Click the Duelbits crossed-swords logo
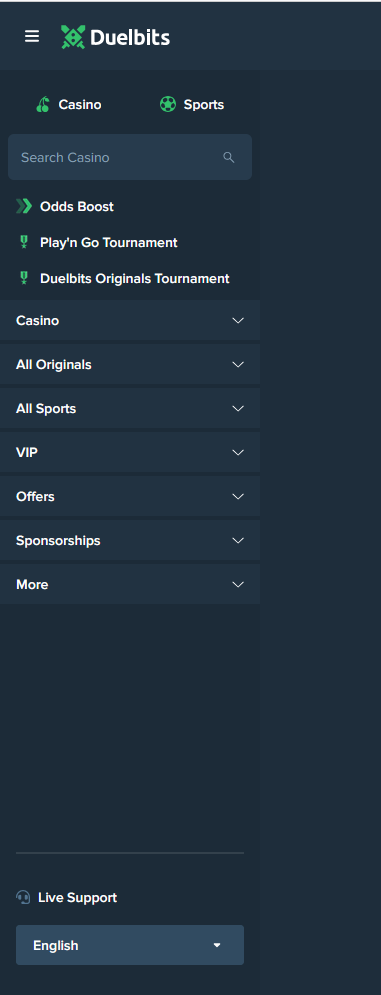Viewport: 381px width, 995px height. coord(72,37)
